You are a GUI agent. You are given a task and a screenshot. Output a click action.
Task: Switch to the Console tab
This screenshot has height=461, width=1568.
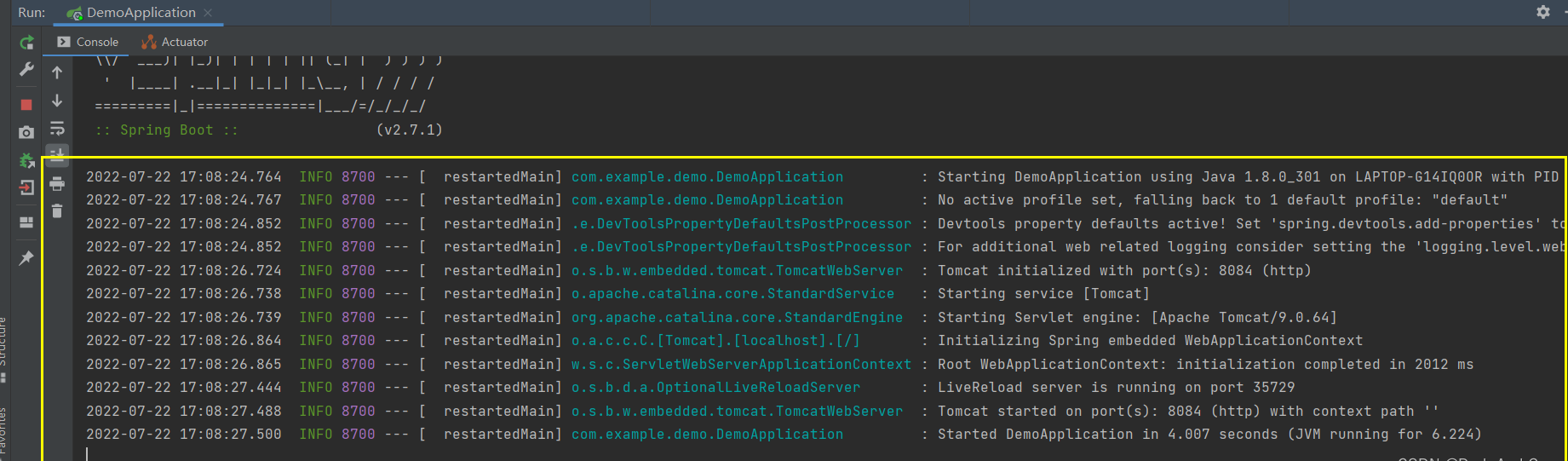(x=88, y=42)
